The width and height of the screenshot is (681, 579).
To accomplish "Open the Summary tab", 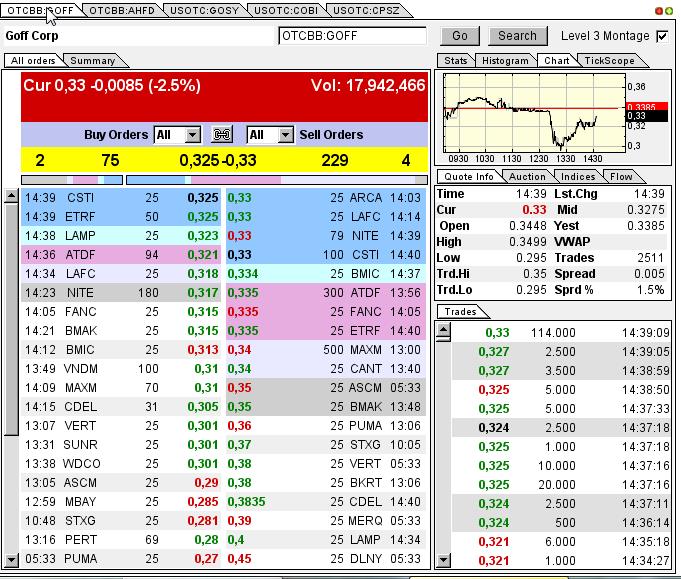I will coord(92,61).
